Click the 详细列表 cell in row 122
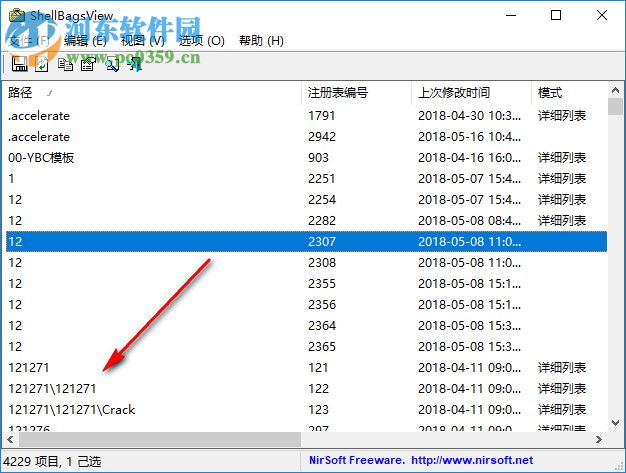 click(562, 389)
